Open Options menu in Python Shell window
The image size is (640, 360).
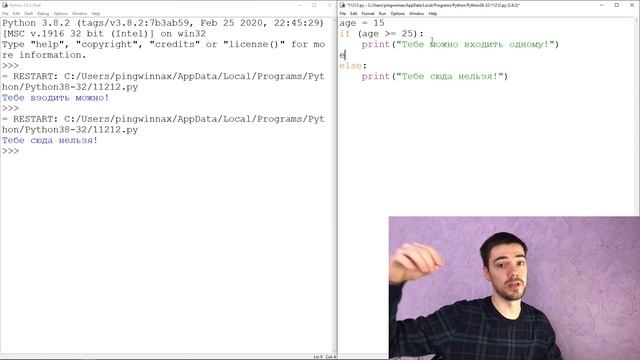[60, 13]
